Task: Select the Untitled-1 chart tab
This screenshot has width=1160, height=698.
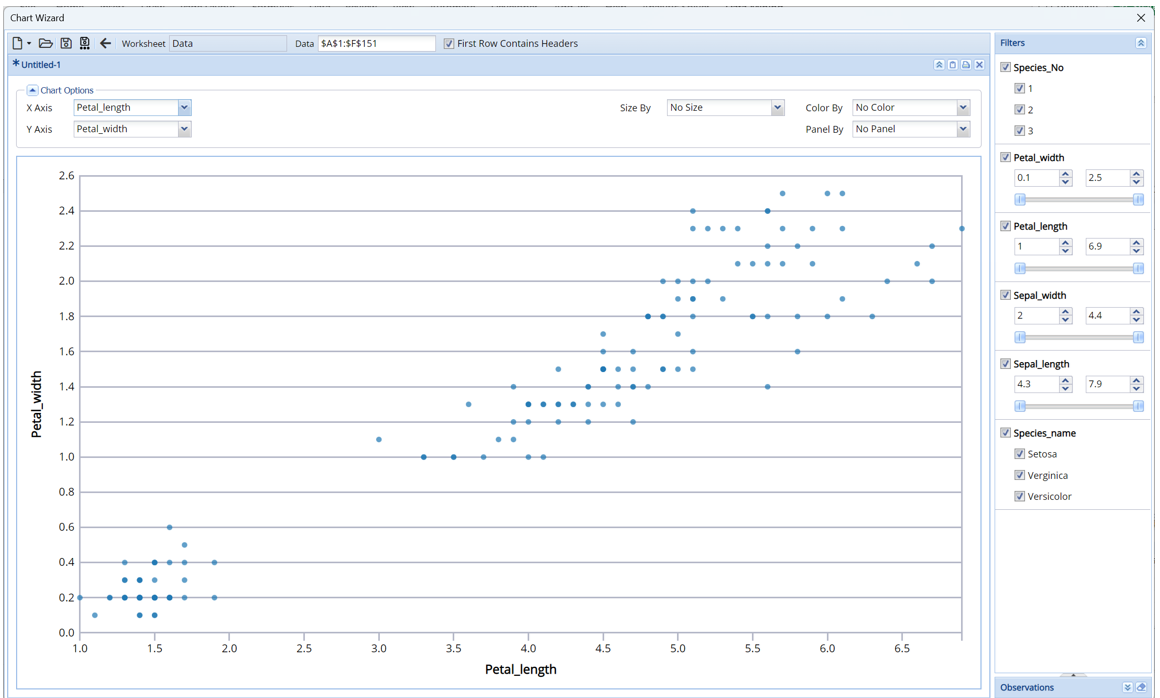Action: click(x=40, y=65)
